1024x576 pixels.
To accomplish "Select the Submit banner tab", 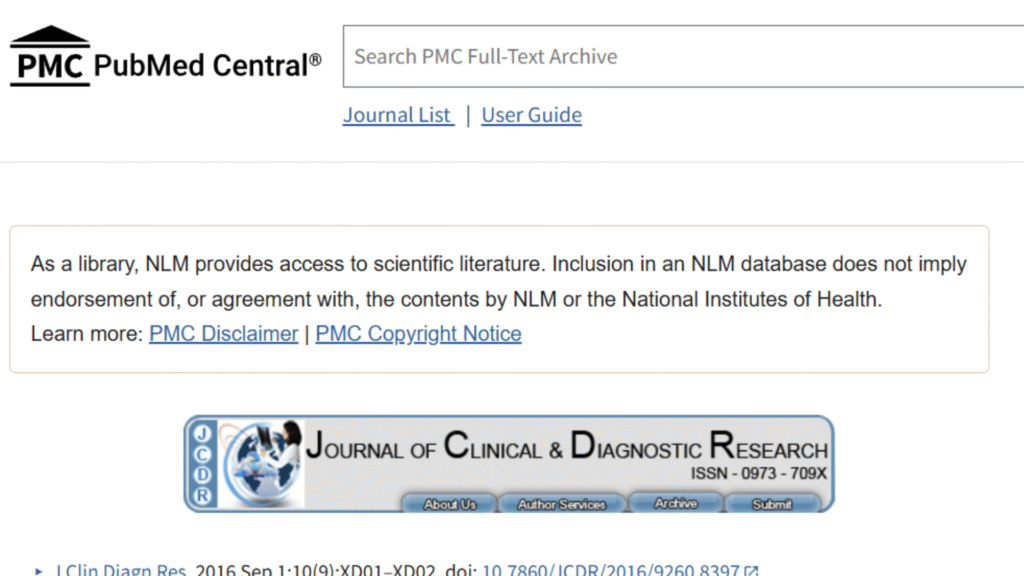I will click(772, 504).
